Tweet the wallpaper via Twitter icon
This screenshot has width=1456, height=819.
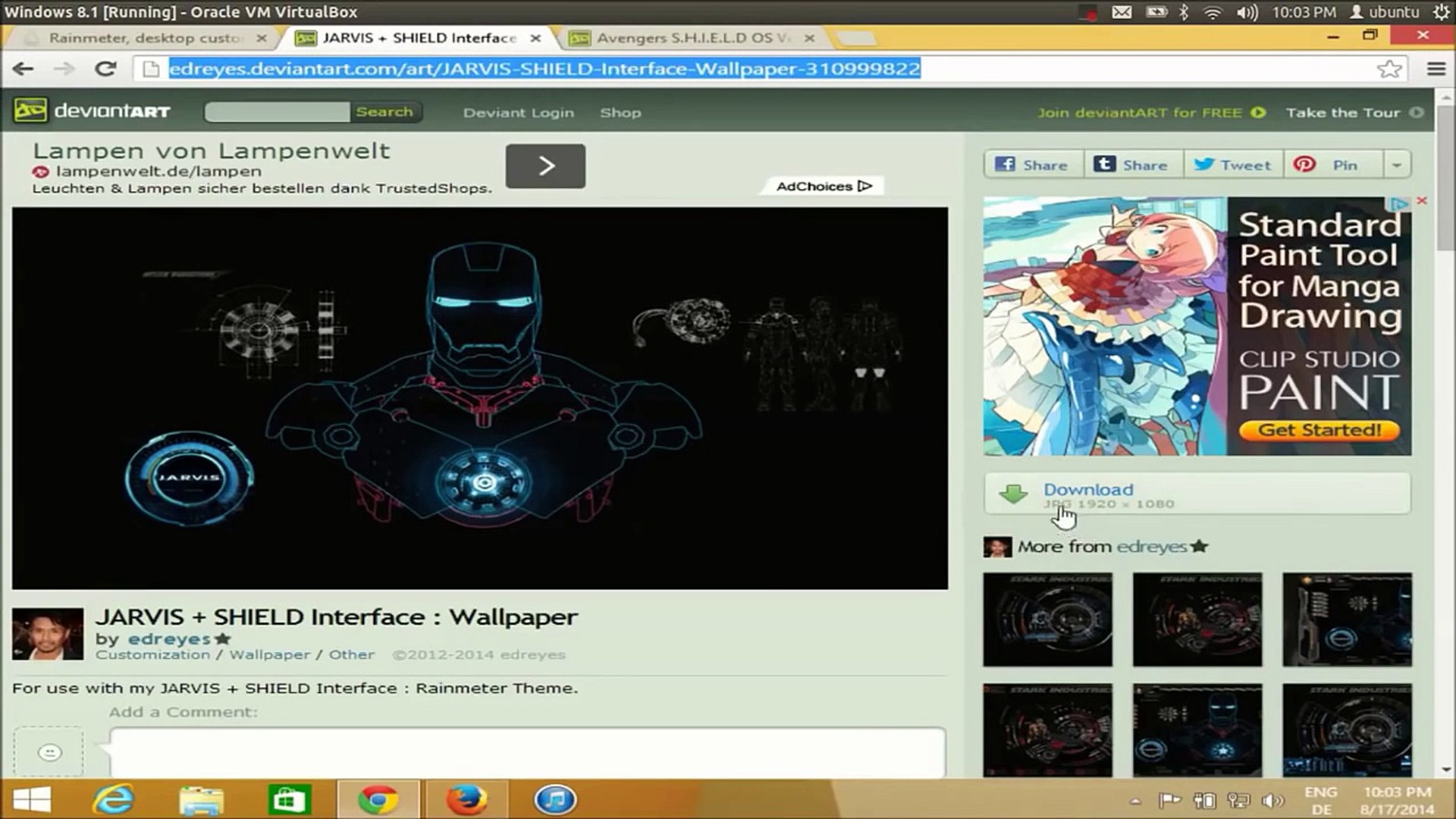coord(1205,164)
